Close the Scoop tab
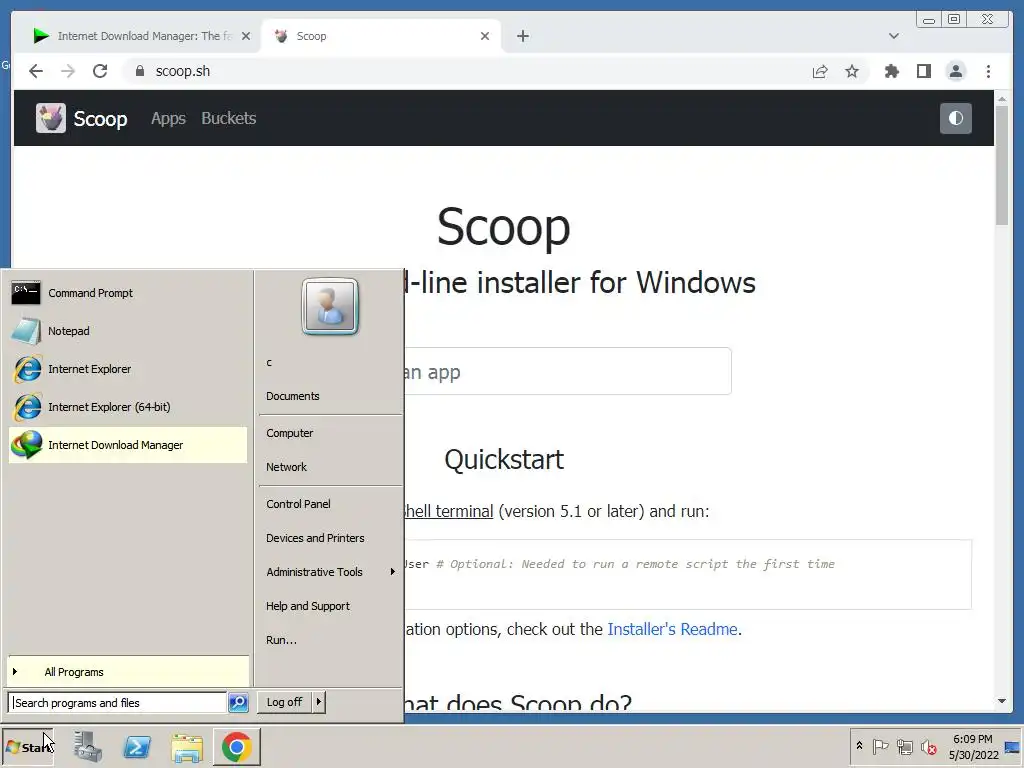Image resolution: width=1024 pixels, height=768 pixels. tap(485, 36)
